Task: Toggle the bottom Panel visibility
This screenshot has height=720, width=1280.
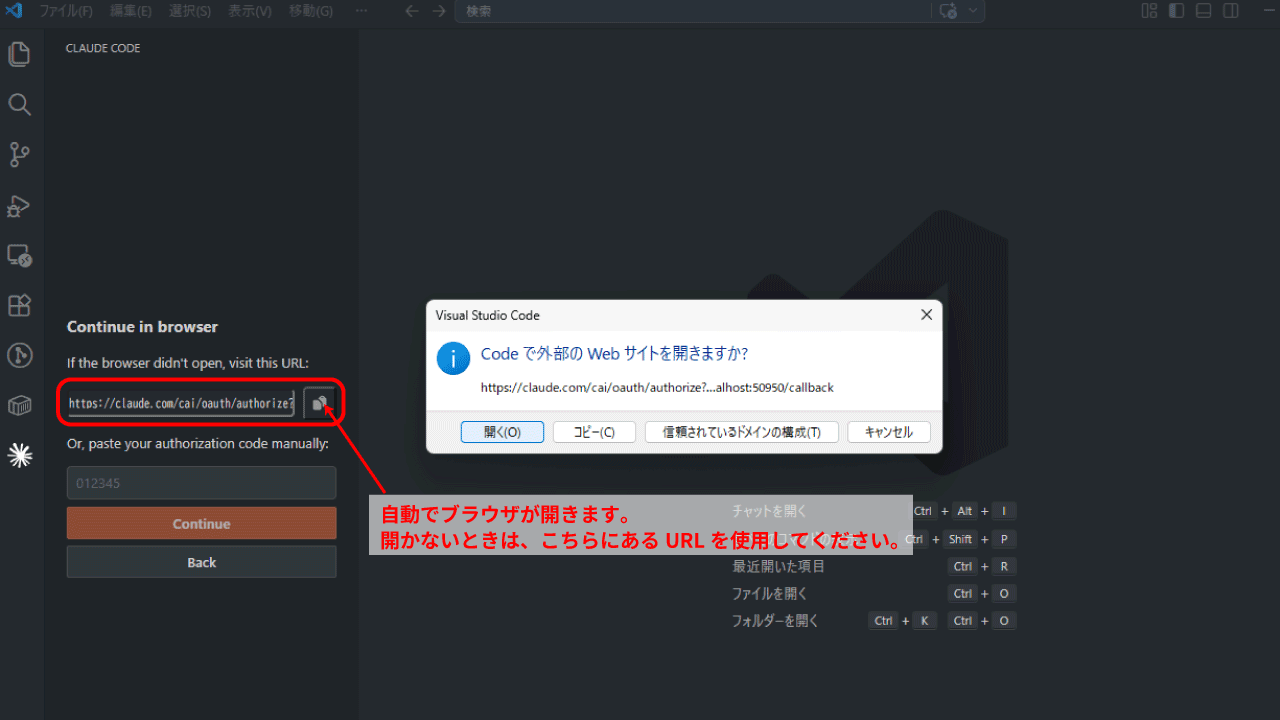Action: (x=1203, y=11)
